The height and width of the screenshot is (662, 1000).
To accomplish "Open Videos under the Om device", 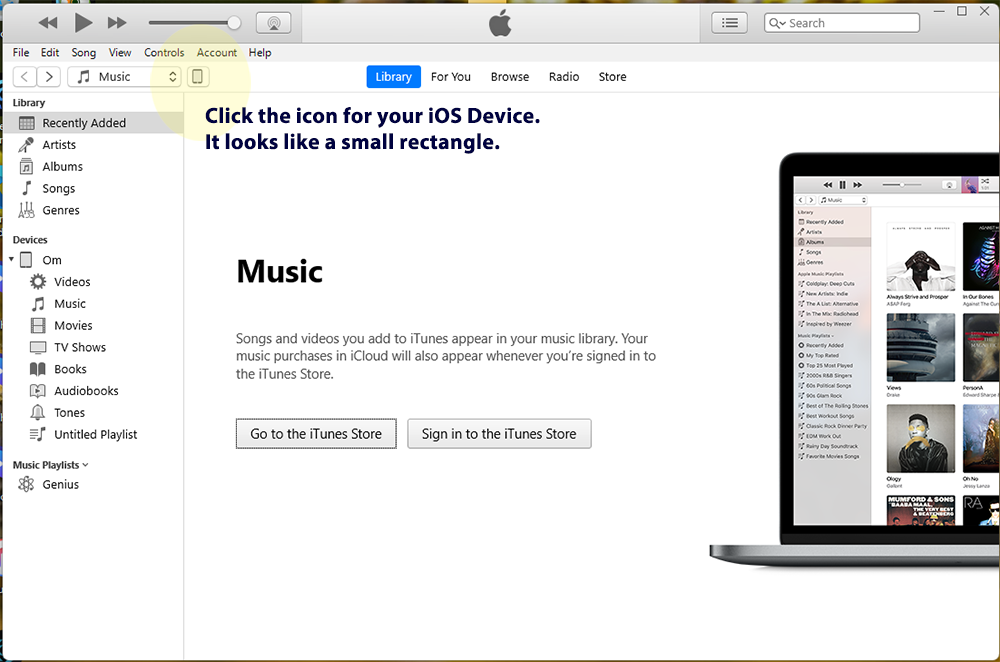I will point(94,281).
